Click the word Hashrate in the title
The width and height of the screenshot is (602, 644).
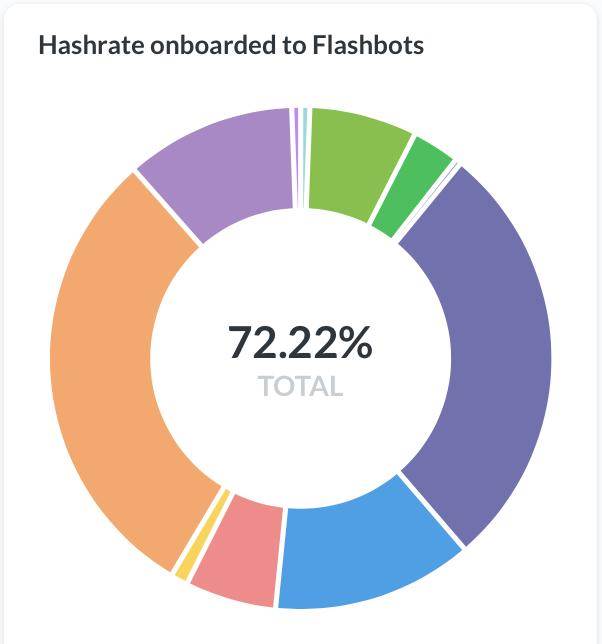91,45
